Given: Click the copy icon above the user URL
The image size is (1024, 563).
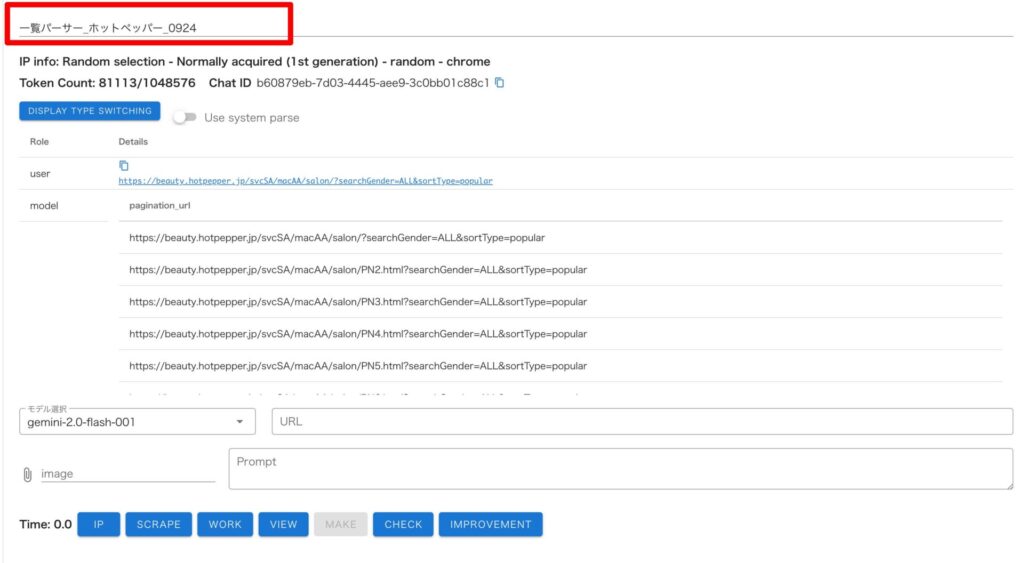Looking at the screenshot, I should 124,166.
